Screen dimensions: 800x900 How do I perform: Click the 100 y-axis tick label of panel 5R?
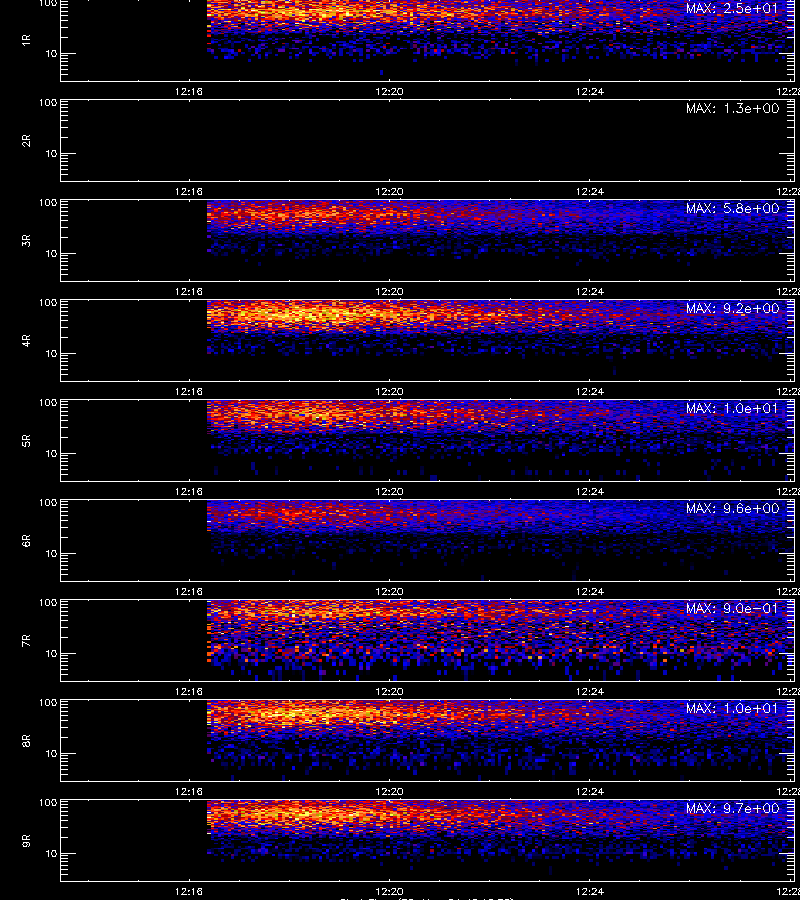click(x=48, y=403)
